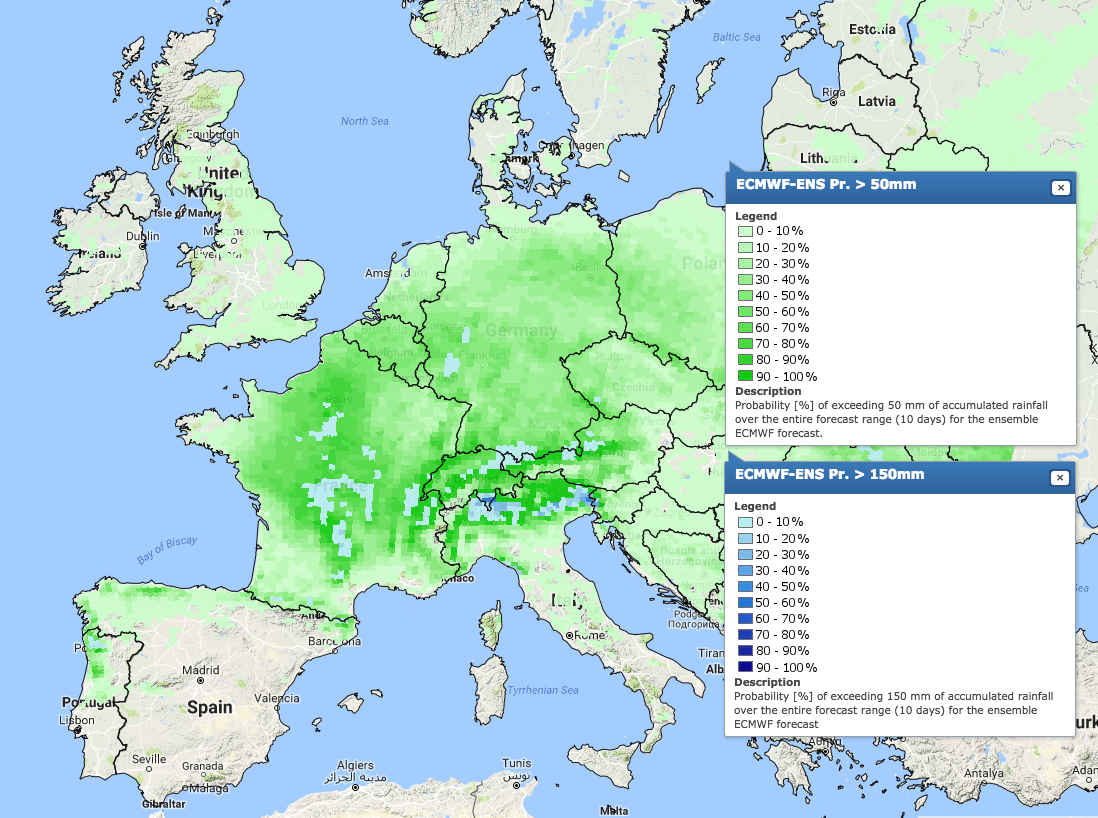Click the 0 - 10% light green swatch
Viewport: 1098px width, 818px height.
click(744, 231)
